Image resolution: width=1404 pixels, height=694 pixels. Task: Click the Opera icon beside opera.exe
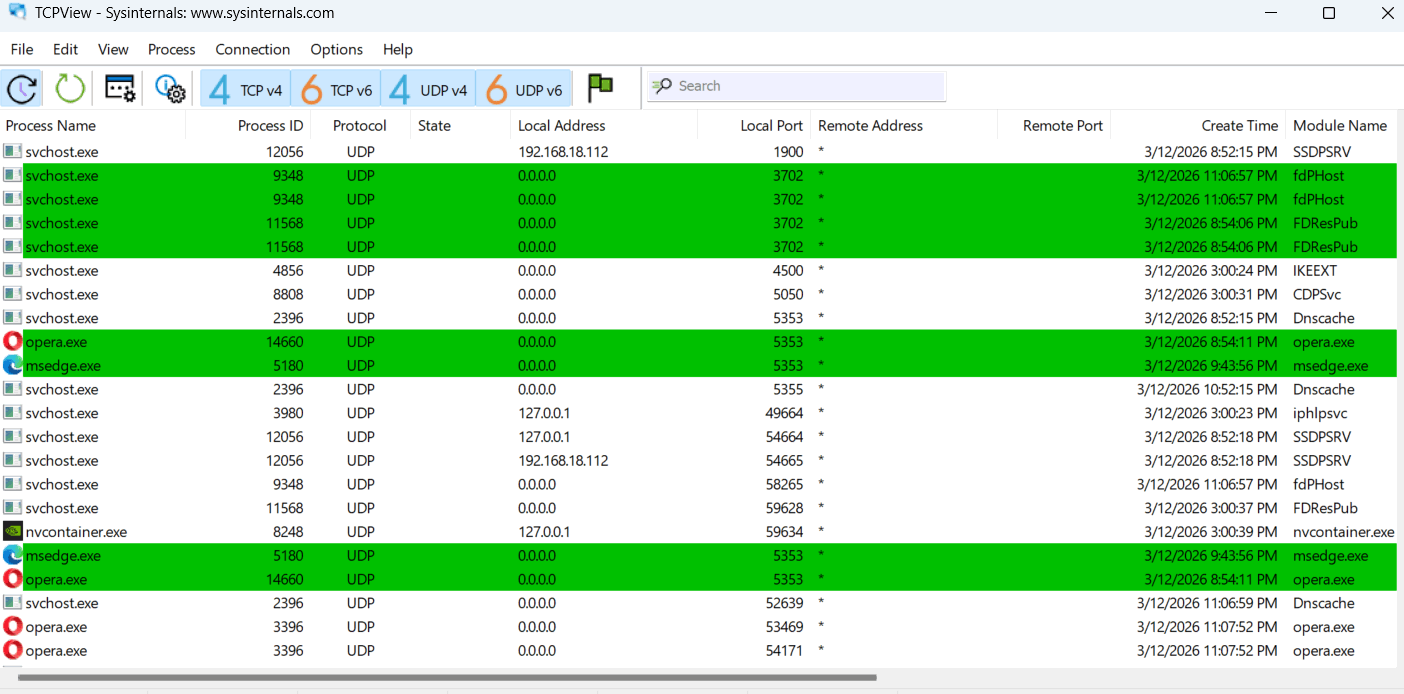pyautogui.click(x=11, y=341)
